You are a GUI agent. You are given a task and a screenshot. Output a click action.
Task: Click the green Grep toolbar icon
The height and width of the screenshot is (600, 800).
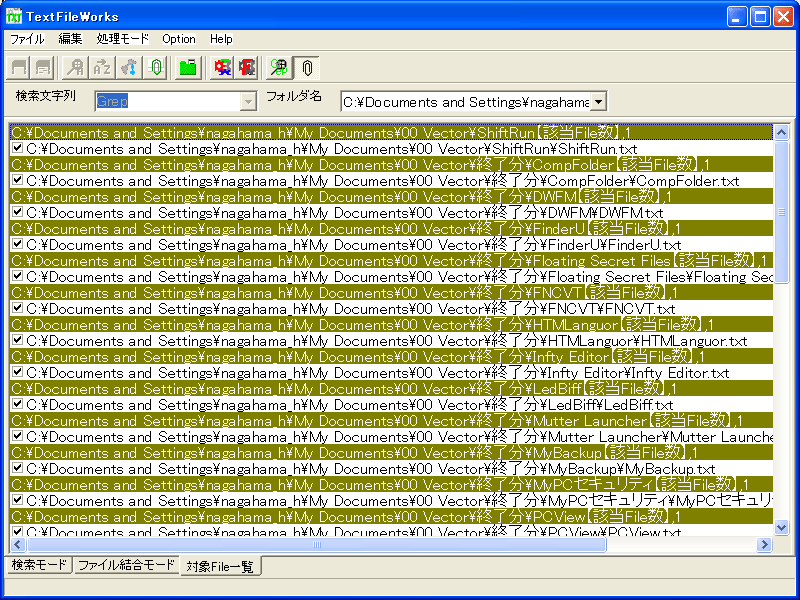279,68
